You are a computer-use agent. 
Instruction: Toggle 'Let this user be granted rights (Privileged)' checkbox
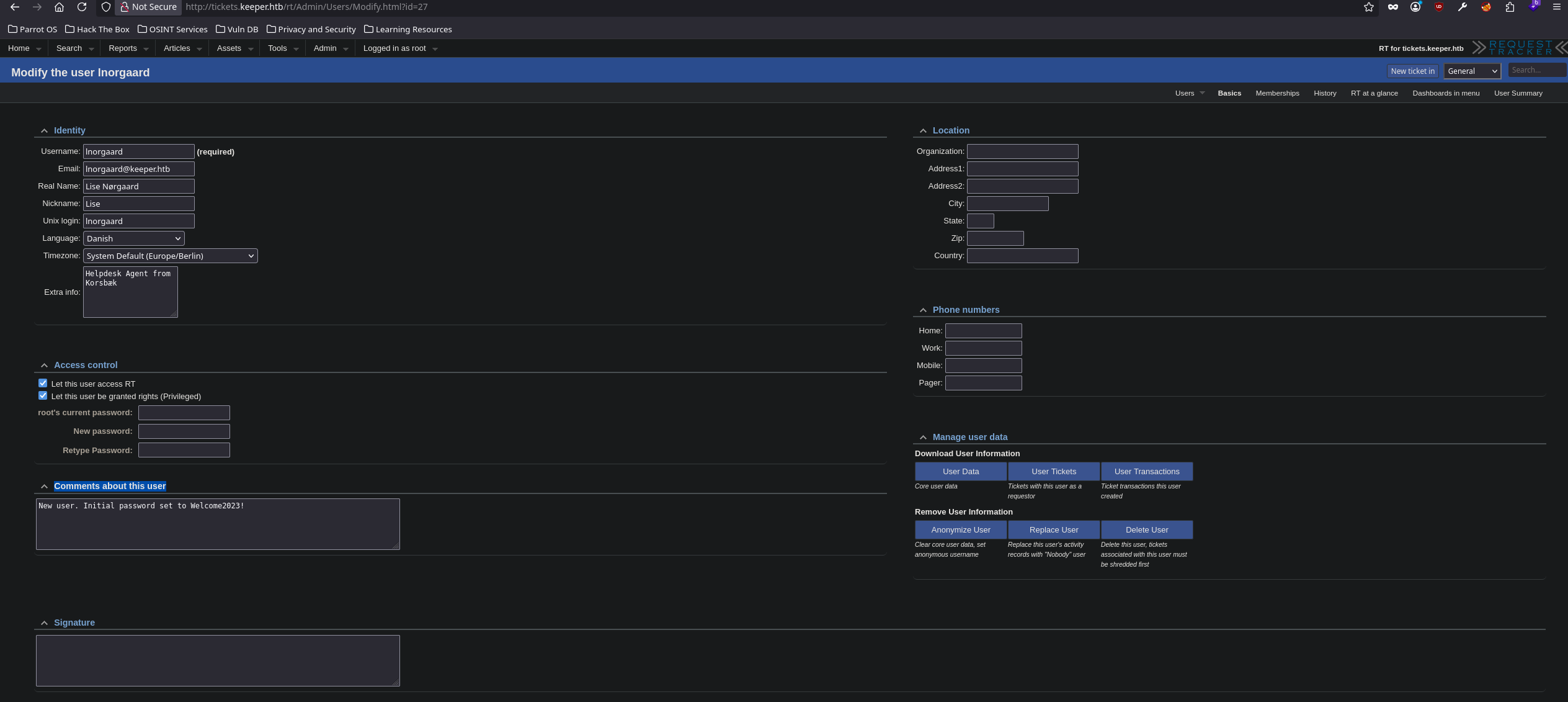(43, 395)
